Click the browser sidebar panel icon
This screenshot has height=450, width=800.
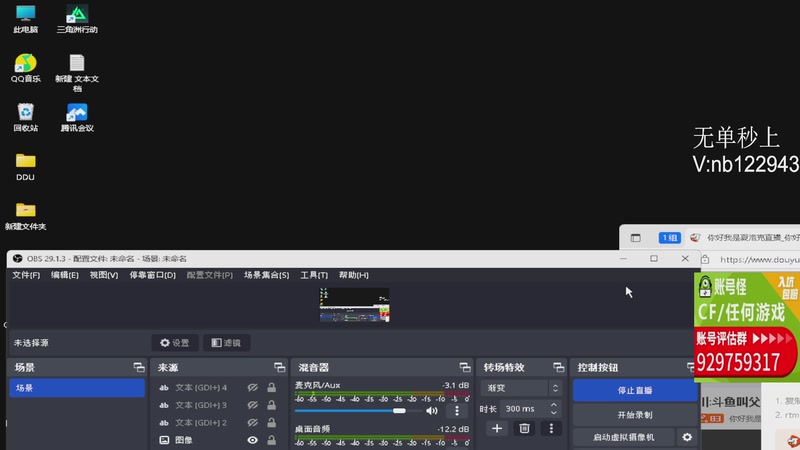635,238
